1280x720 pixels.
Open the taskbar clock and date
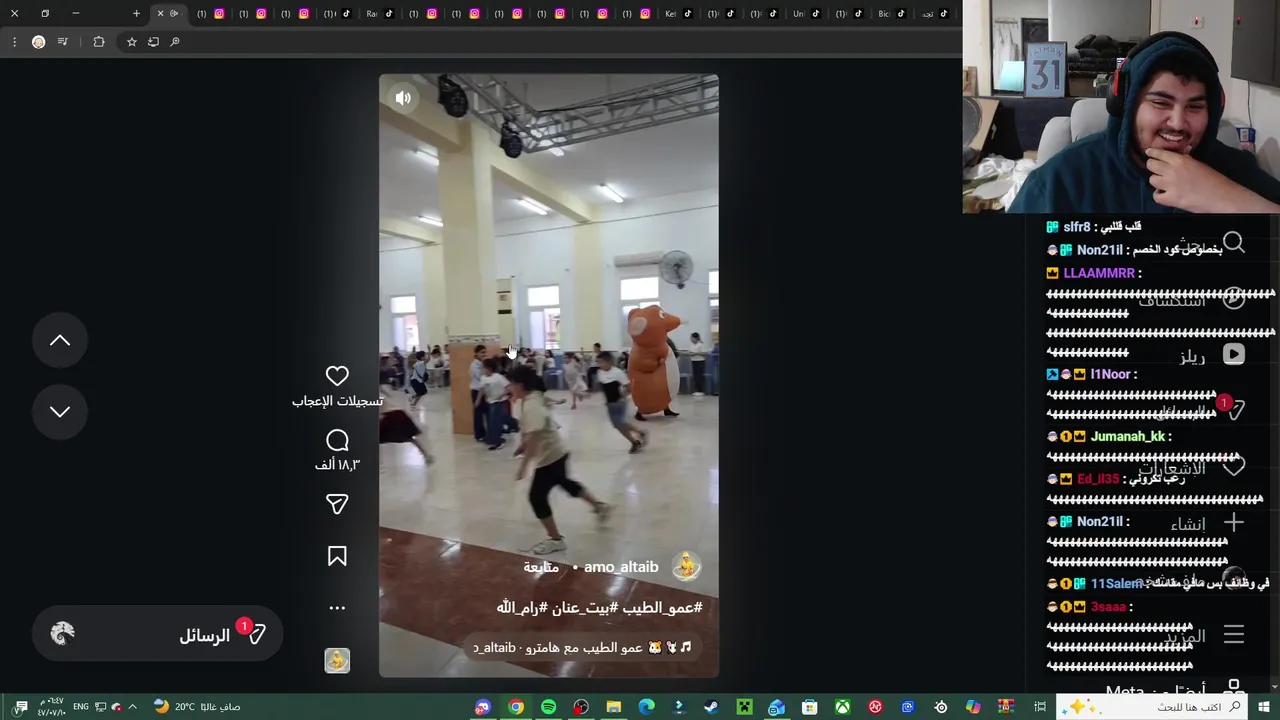[52, 707]
